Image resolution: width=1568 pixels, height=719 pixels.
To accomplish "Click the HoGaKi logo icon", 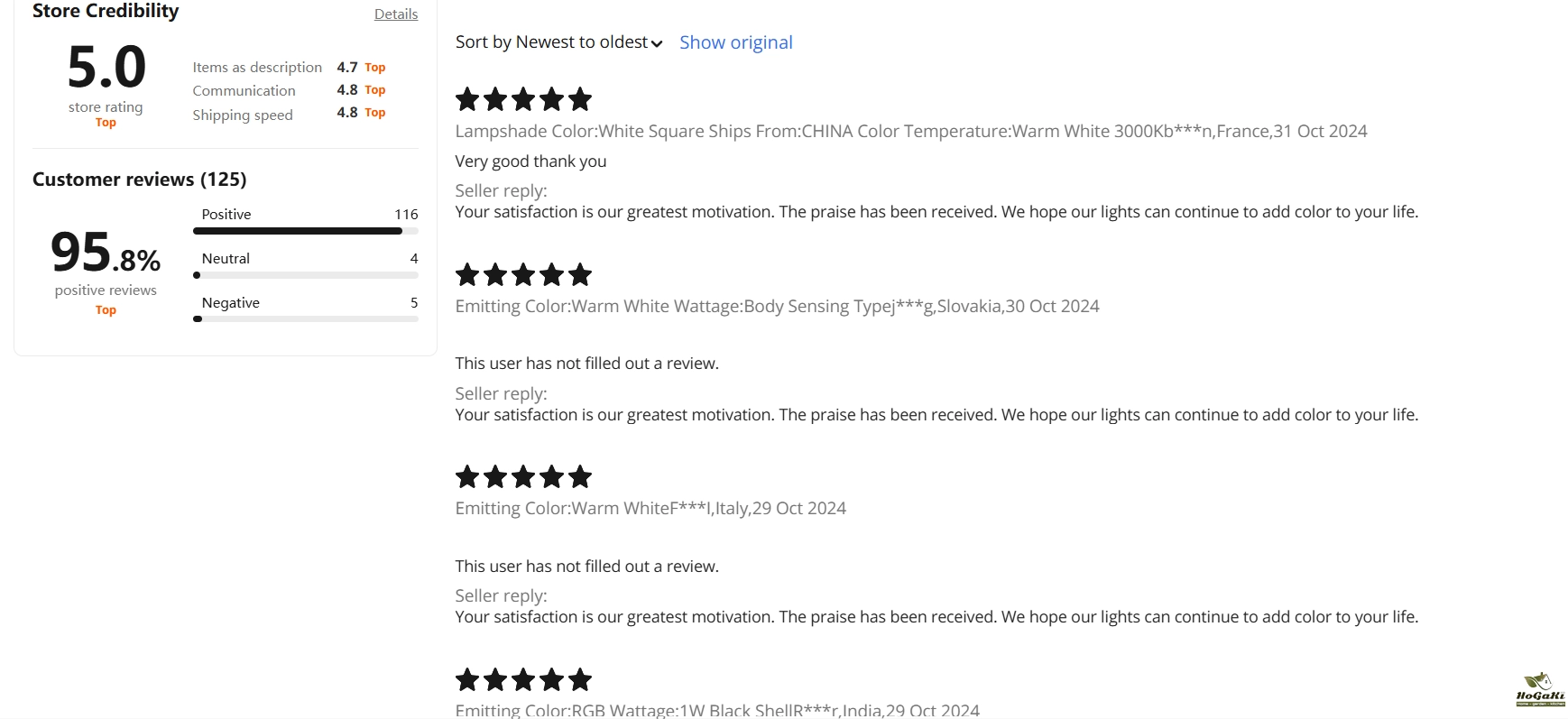I will pos(1540,689).
